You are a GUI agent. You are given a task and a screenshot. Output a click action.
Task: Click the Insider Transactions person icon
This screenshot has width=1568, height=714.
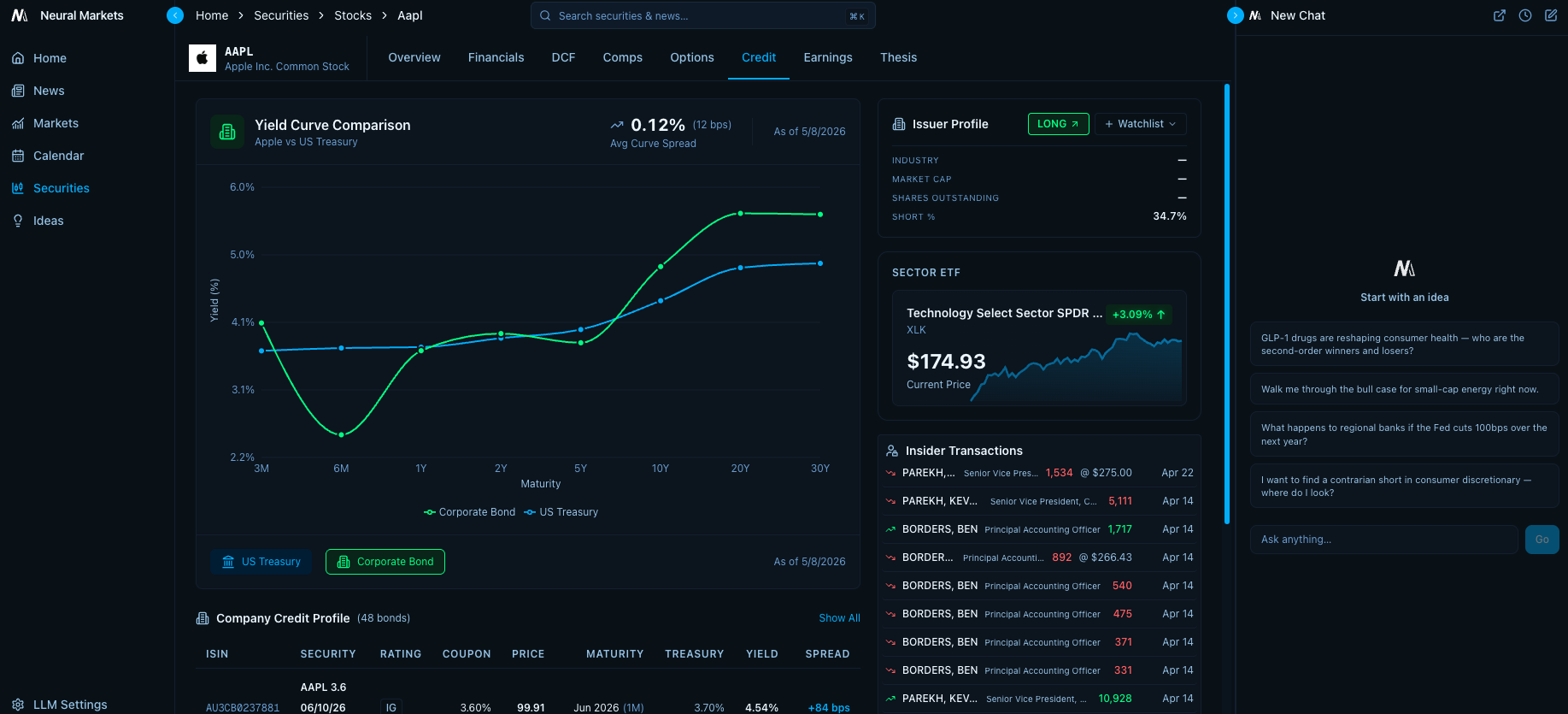(892, 451)
